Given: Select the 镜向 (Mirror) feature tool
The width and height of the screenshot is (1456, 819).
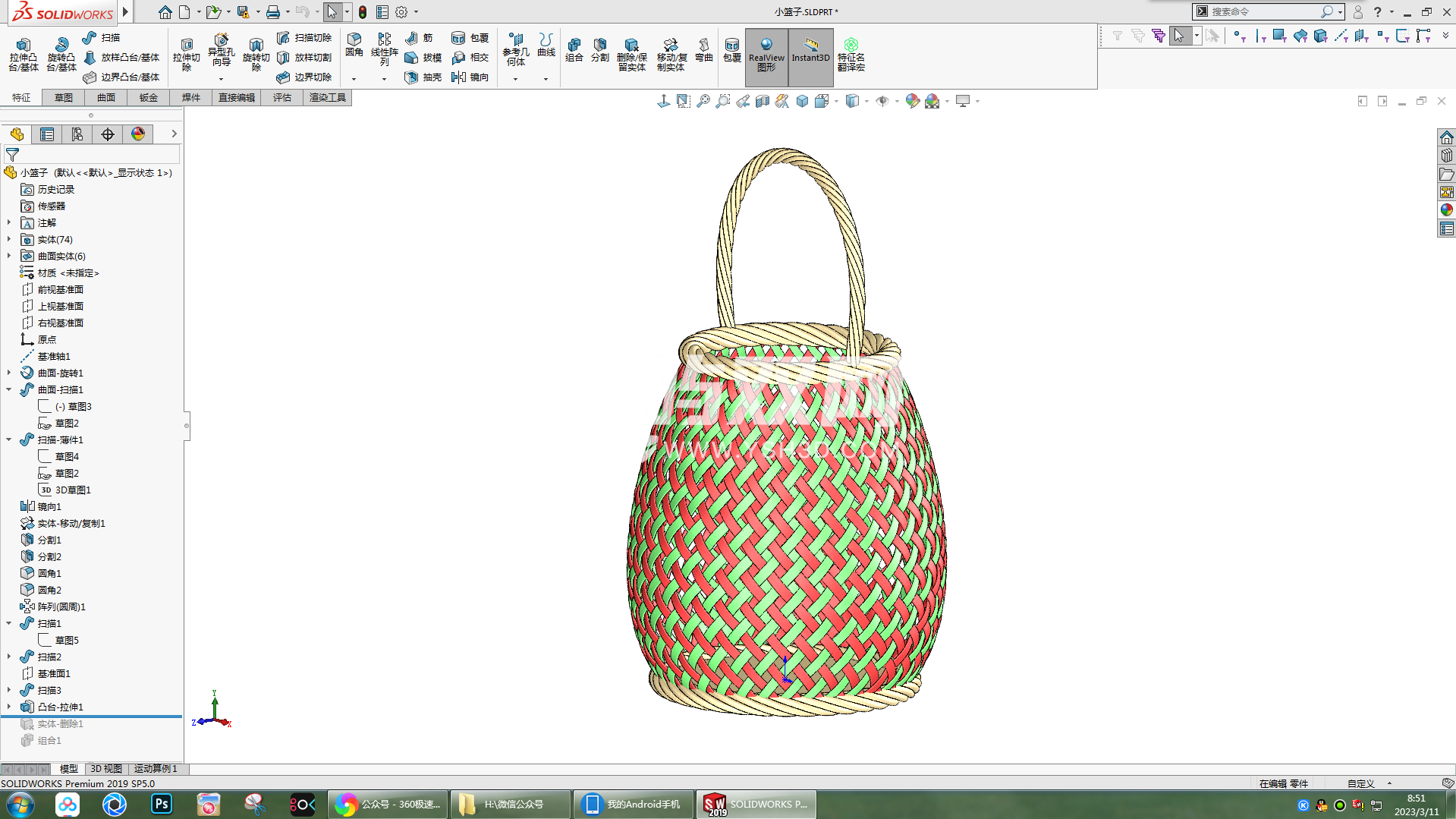Looking at the screenshot, I should click(x=470, y=77).
